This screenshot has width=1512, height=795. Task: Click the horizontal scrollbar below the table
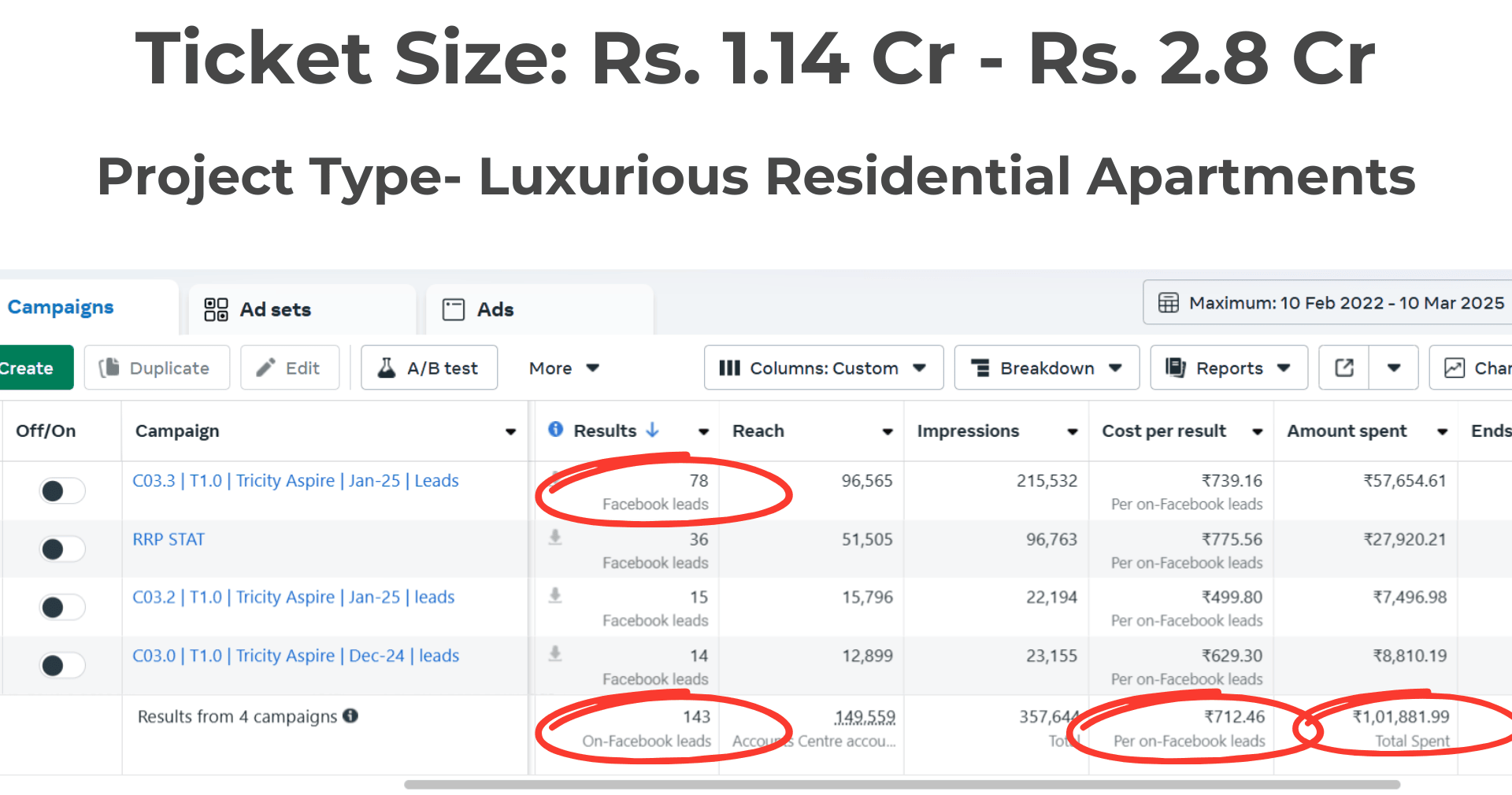point(902,785)
